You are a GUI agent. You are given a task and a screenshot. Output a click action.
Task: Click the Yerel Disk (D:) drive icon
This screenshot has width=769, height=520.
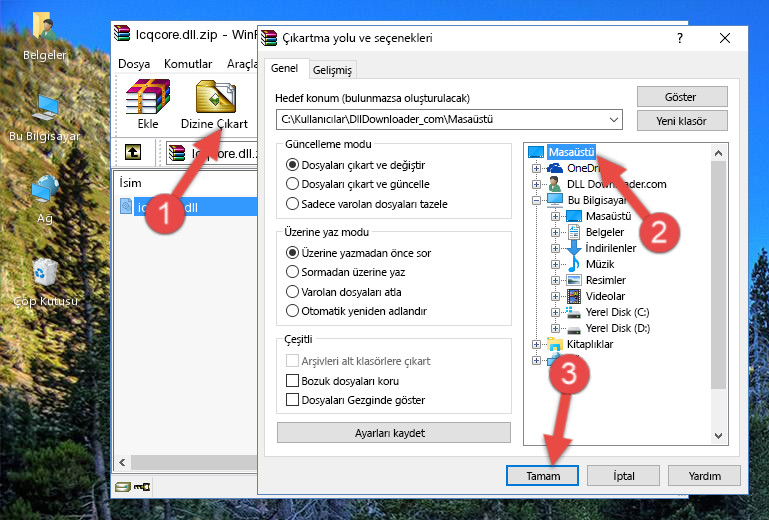coord(574,329)
